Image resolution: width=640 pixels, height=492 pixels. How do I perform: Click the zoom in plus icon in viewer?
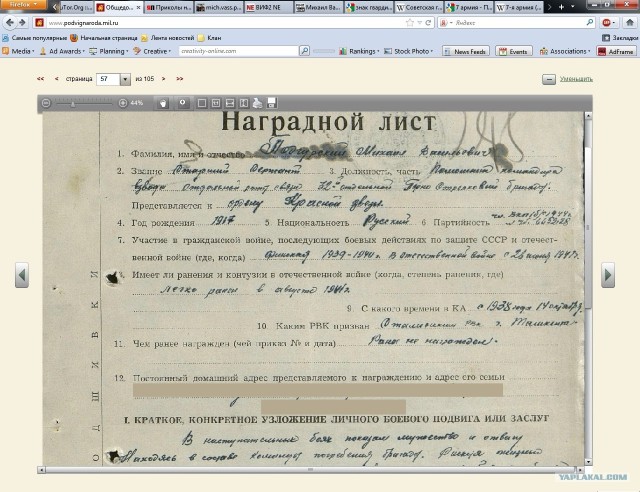click(123, 103)
